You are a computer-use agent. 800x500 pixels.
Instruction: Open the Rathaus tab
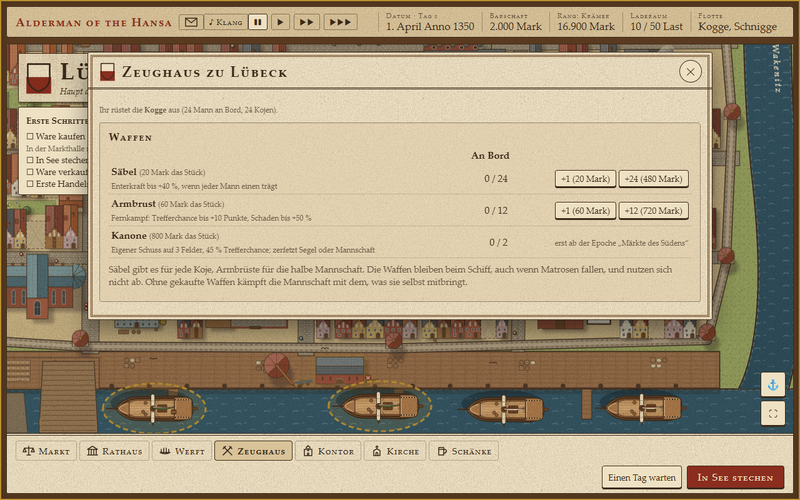click(x=114, y=451)
